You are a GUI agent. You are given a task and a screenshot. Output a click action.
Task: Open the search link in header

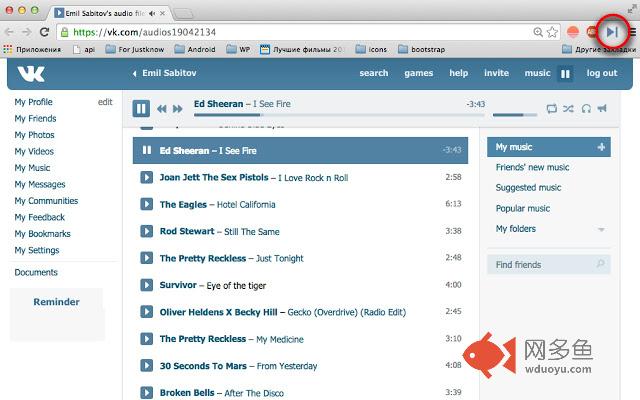373,73
